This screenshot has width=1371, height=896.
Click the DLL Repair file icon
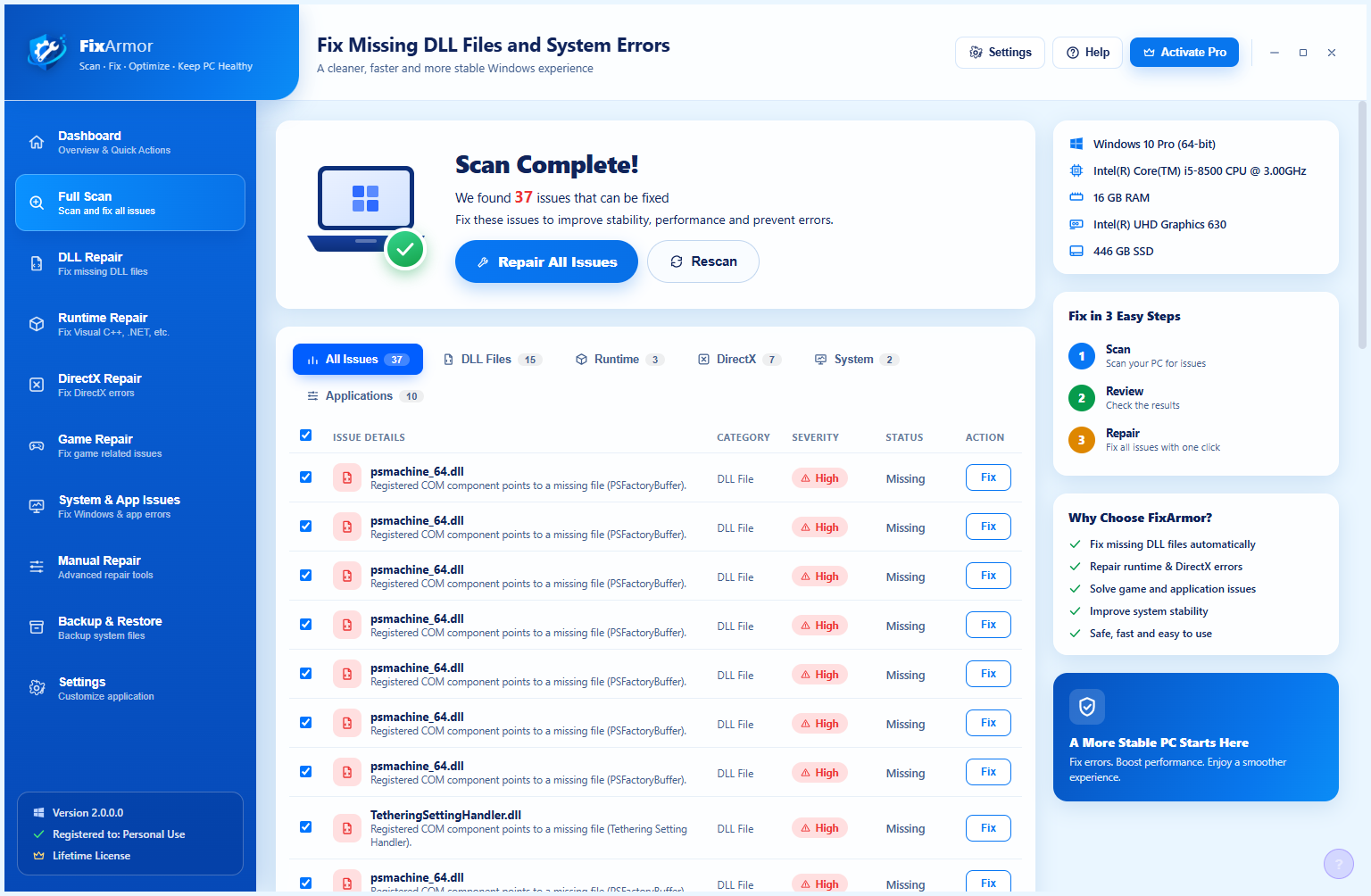point(37,264)
